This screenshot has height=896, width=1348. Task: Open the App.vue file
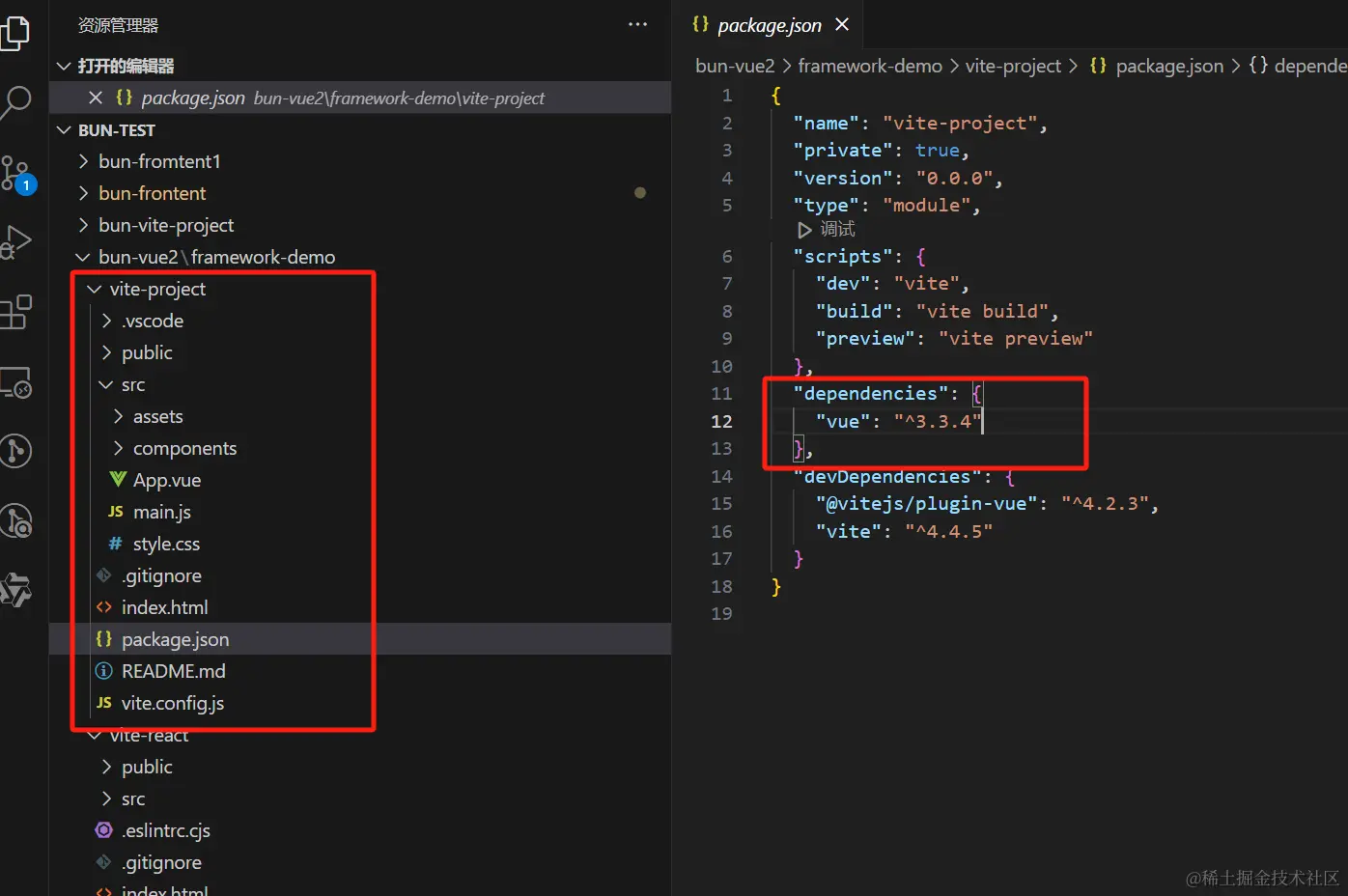pyautogui.click(x=167, y=480)
